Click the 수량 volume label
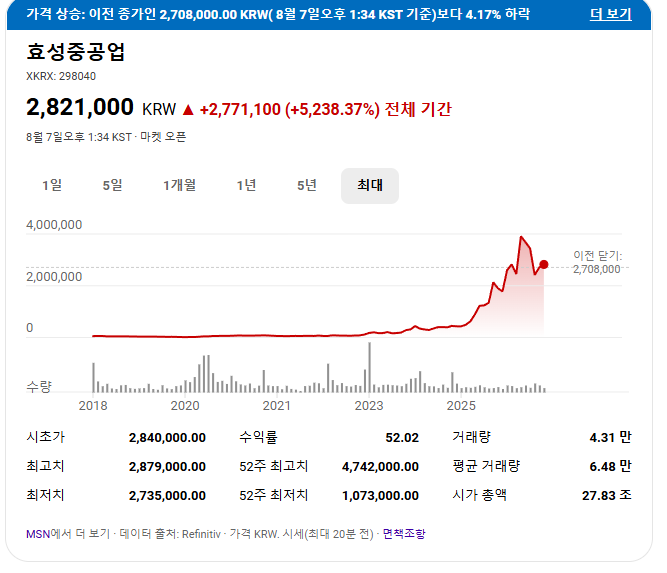667x573 pixels. pyautogui.click(x=39, y=387)
